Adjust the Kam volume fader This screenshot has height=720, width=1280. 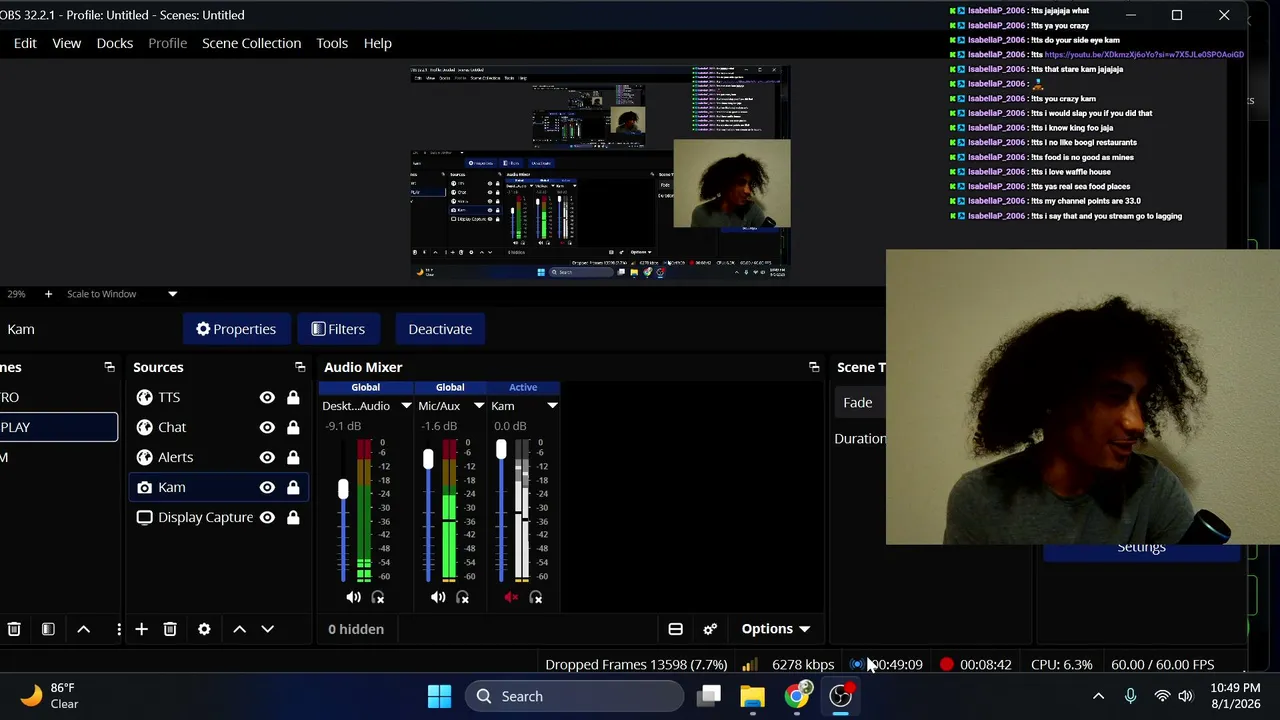coord(501,451)
